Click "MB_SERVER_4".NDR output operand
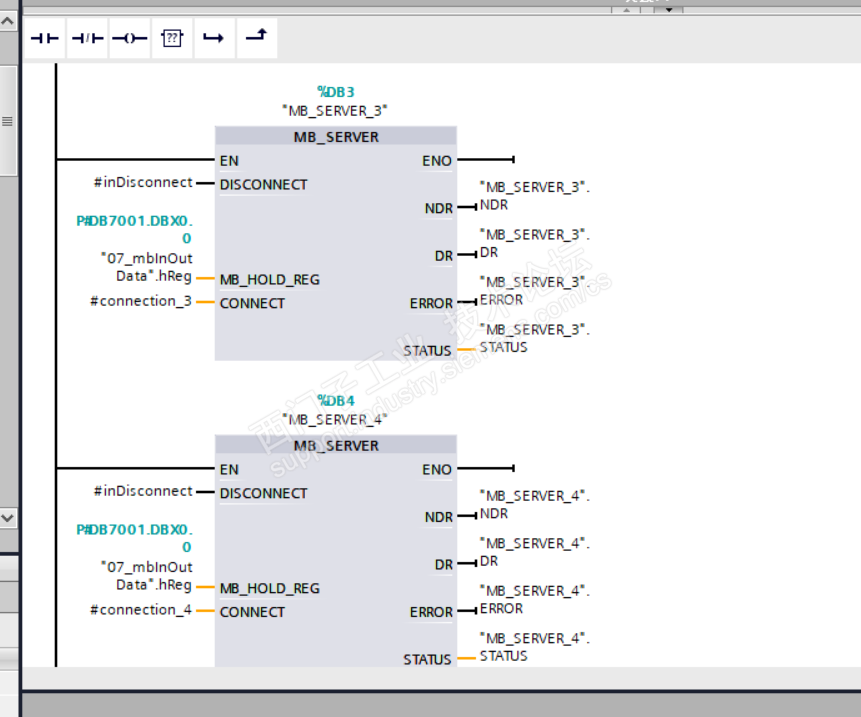This screenshot has height=717, width=861. pyautogui.click(x=535, y=505)
